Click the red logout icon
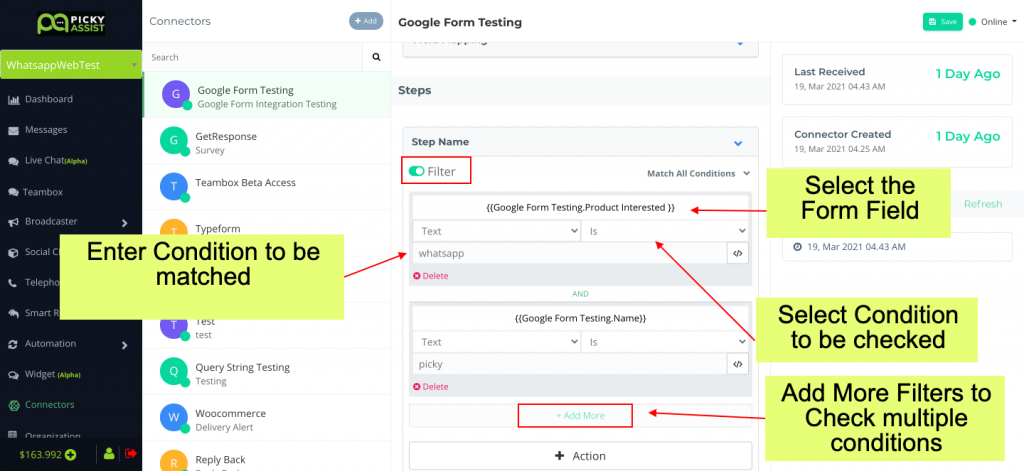 tap(131, 453)
